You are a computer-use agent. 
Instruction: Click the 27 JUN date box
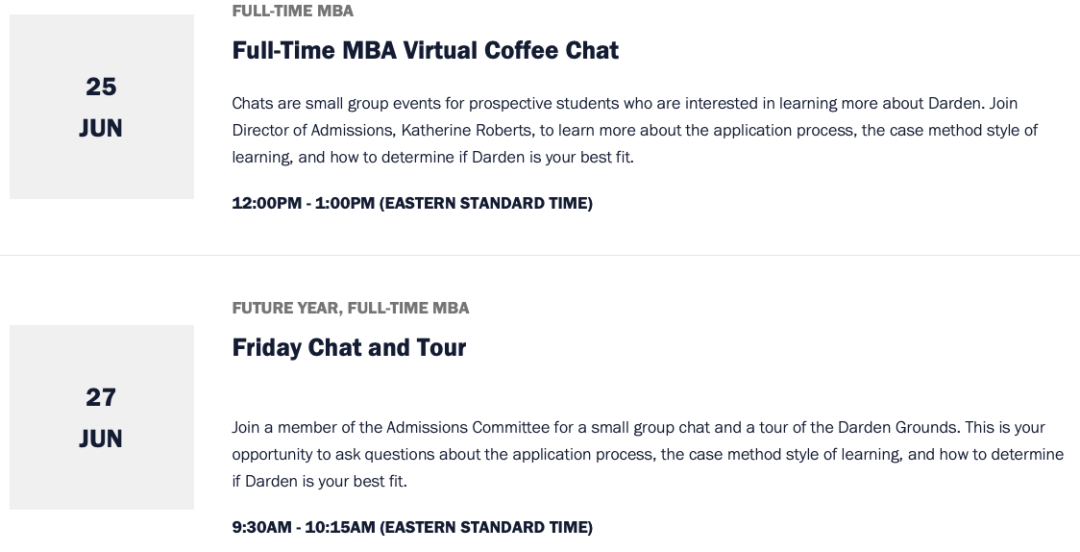pyautogui.click(x=101, y=418)
